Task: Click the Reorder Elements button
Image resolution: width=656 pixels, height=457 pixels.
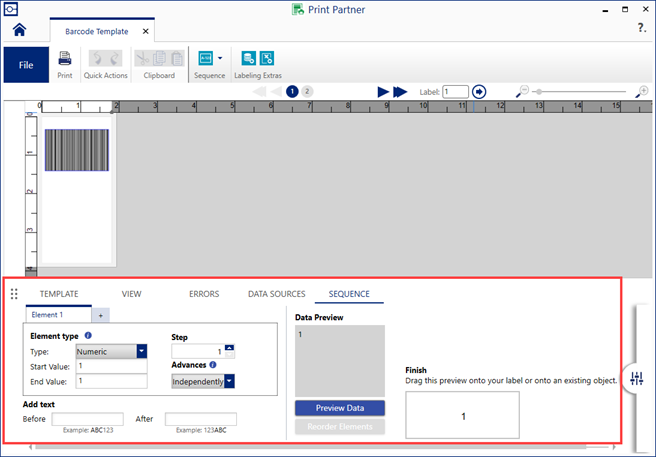Action: point(340,427)
